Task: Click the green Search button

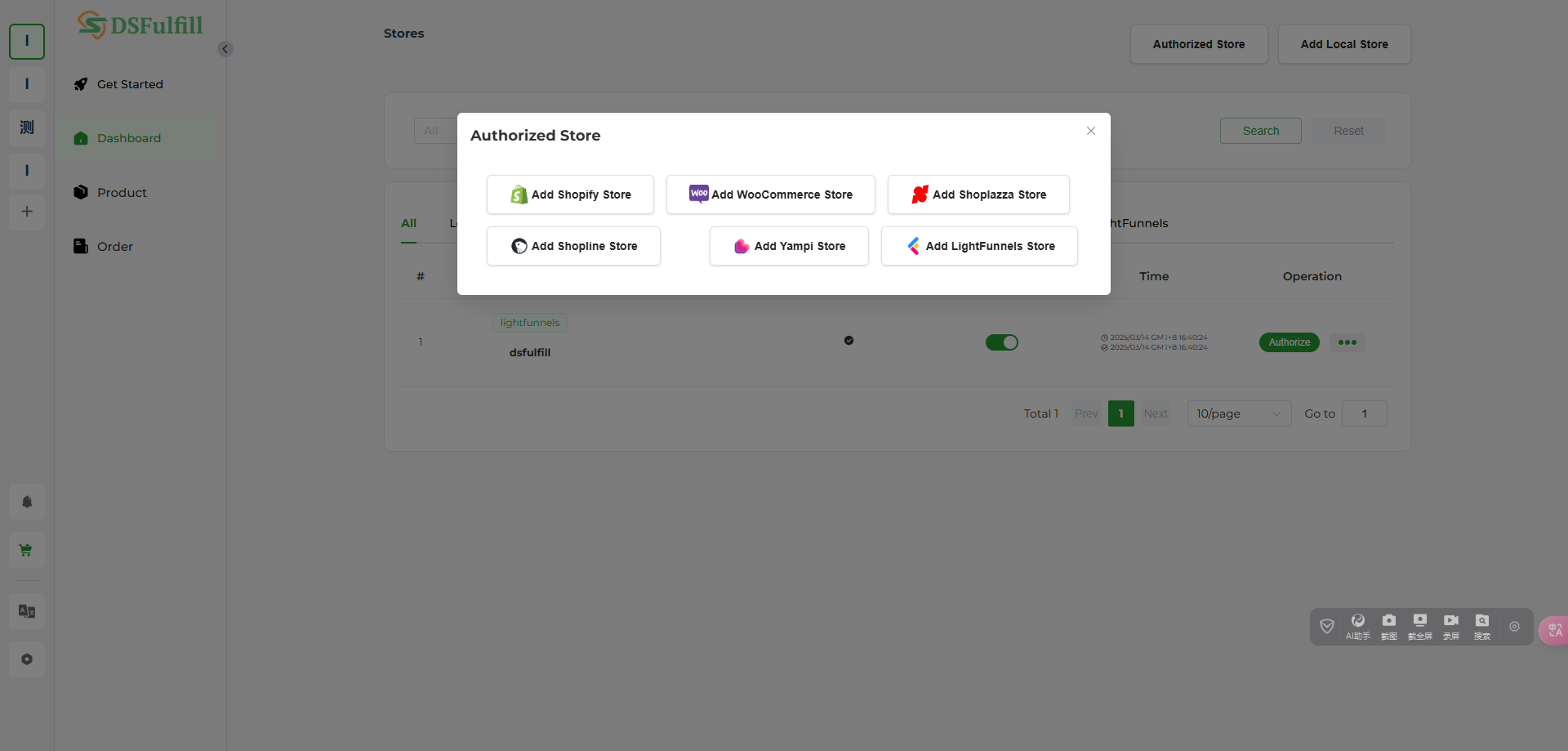Action: [1261, 131]
